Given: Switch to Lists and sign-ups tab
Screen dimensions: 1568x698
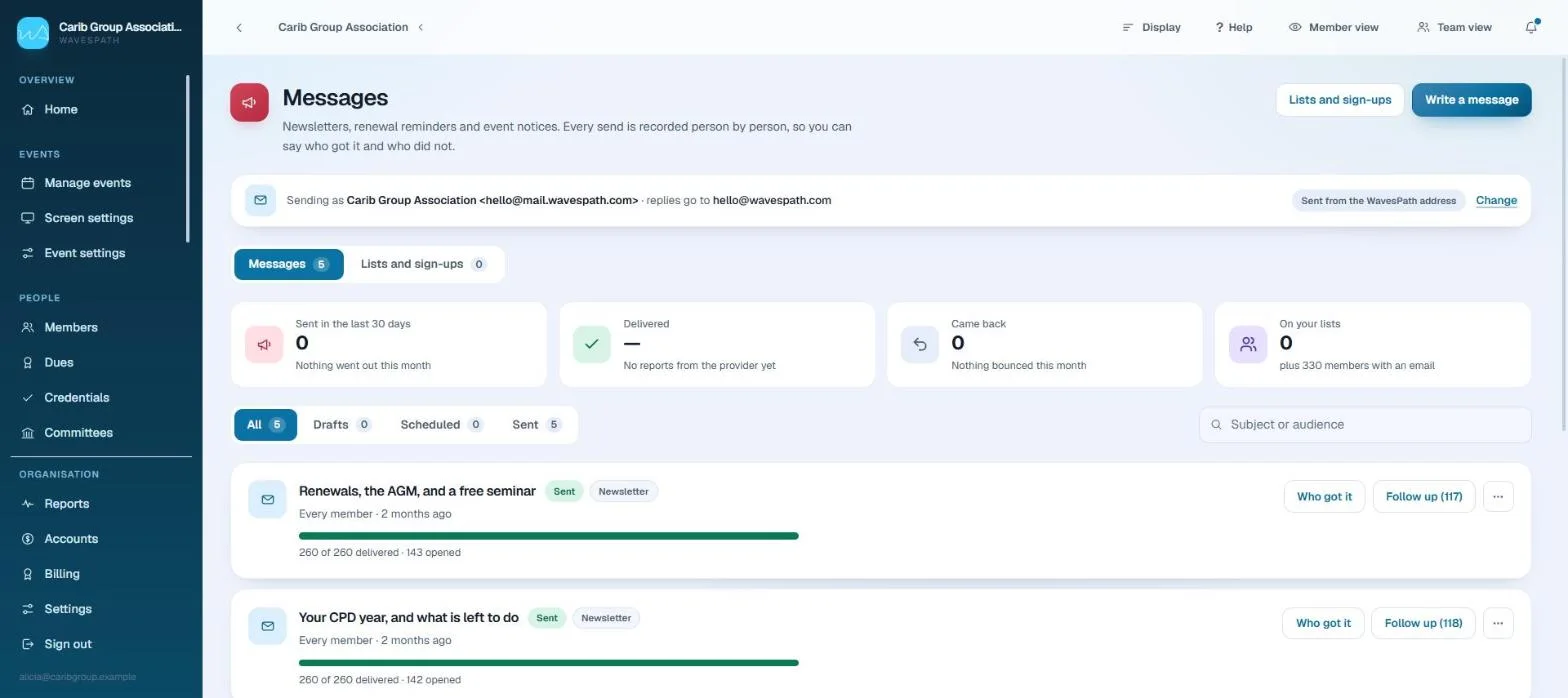Looking at the screenshot, I should click(x=424, y=264).
